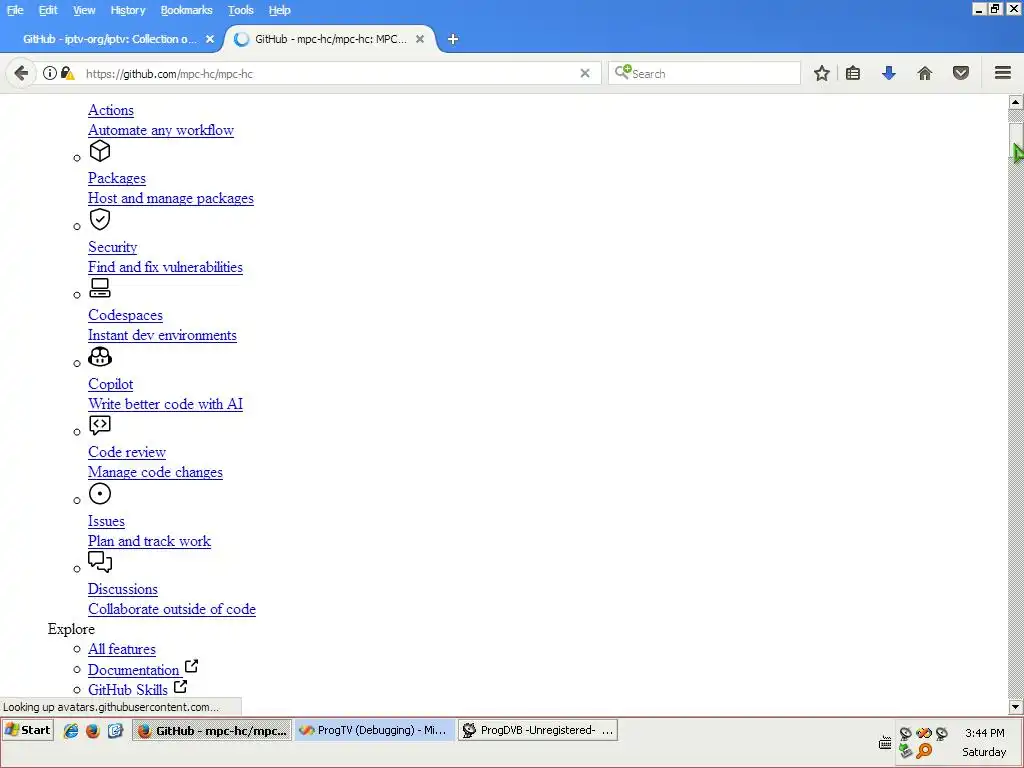Viewport: 1024px width, 768px height.
Task: Launch Firefox from quick launch bar
Action: [x=93, y=731]
